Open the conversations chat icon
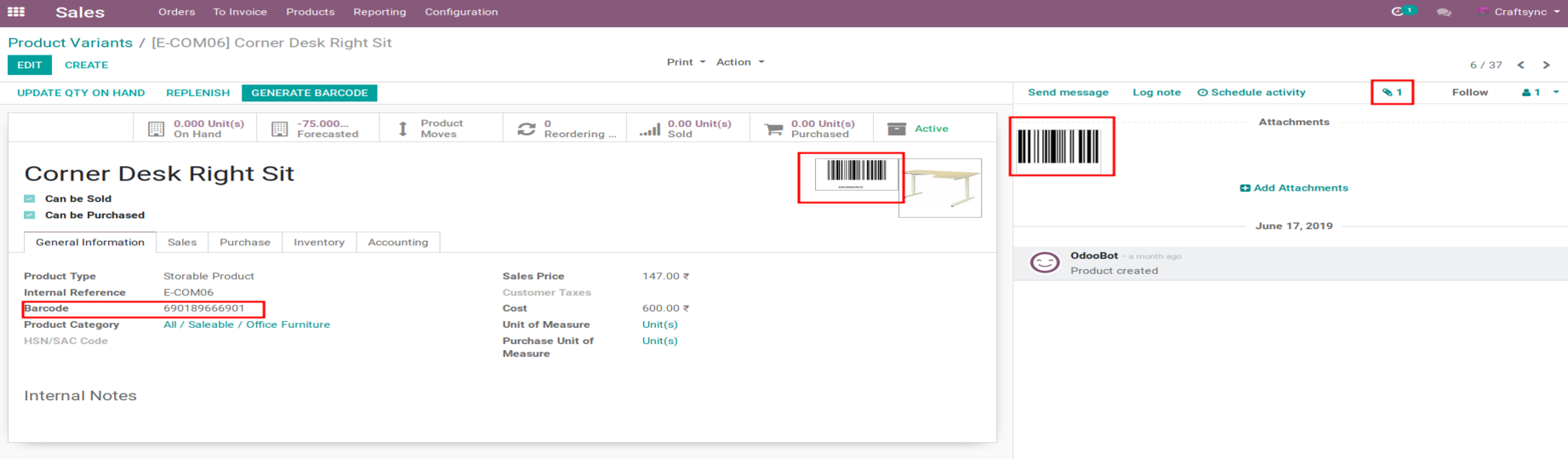This screenshot has height=459, width=1568. click(x=1444, y=12)
